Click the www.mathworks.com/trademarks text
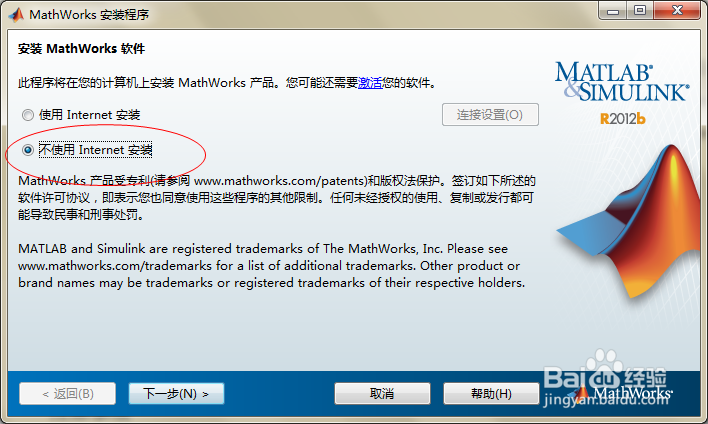 pos(115,266)
